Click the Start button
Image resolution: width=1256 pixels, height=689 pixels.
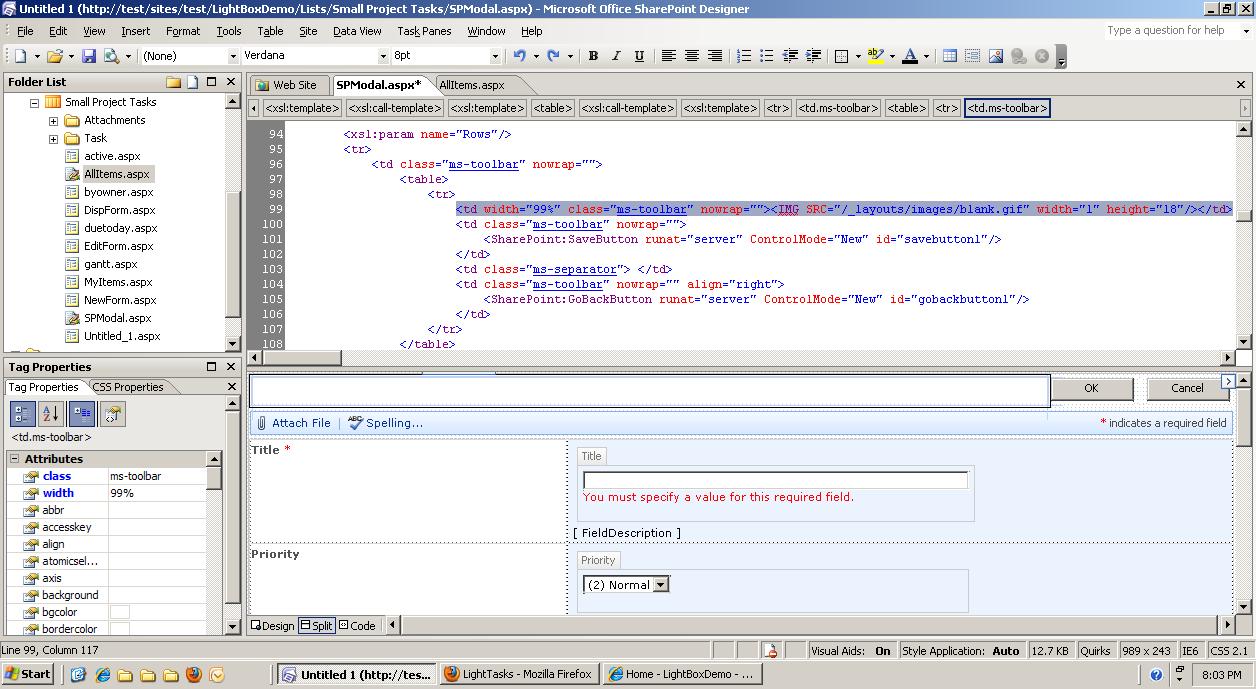click(28, 674)
